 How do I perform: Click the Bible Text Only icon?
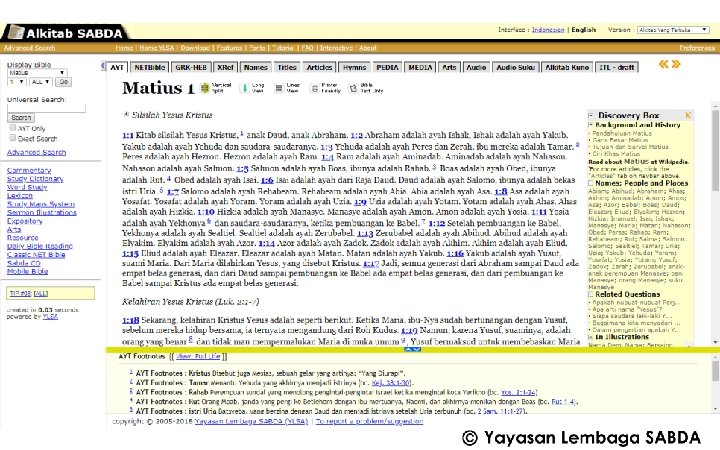(x=353, y=88)
